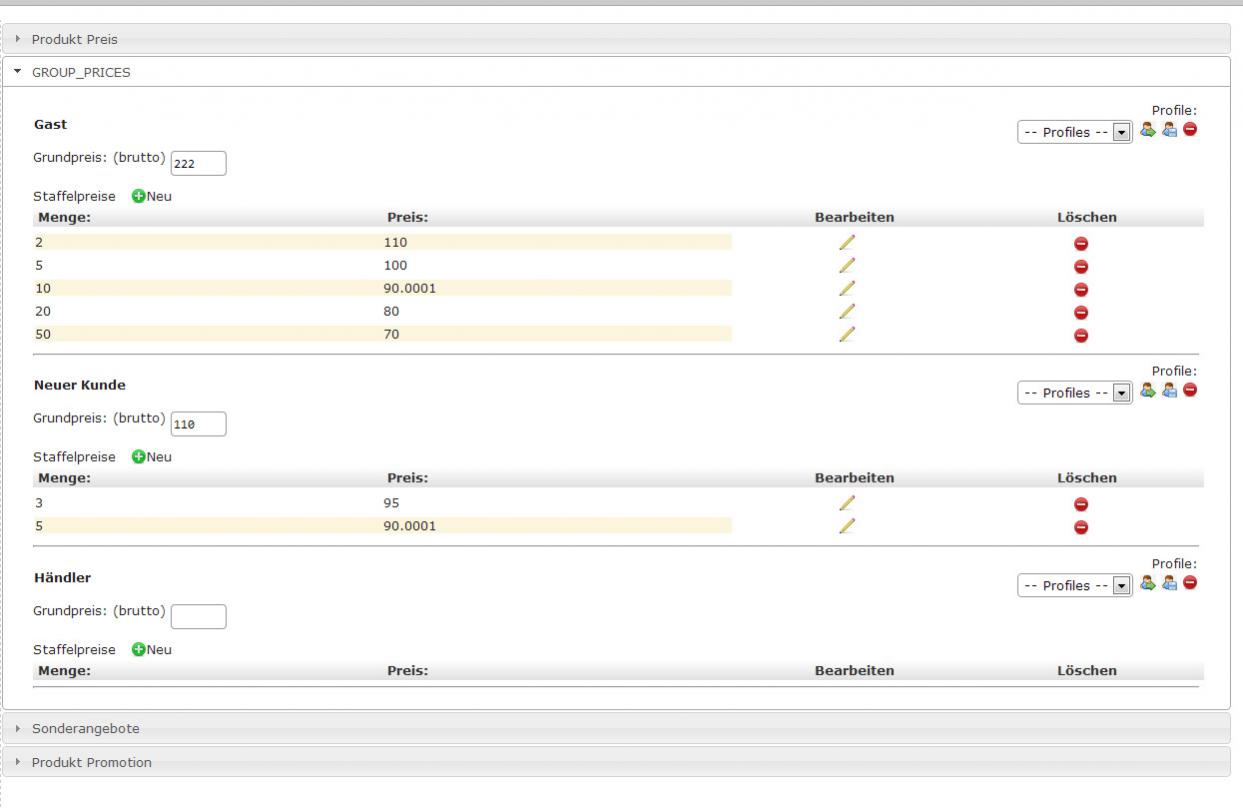1243x808 pixels.
Task: Edit the Neuer Kunde tier priced at 95
Action: [x=847, y=503]
